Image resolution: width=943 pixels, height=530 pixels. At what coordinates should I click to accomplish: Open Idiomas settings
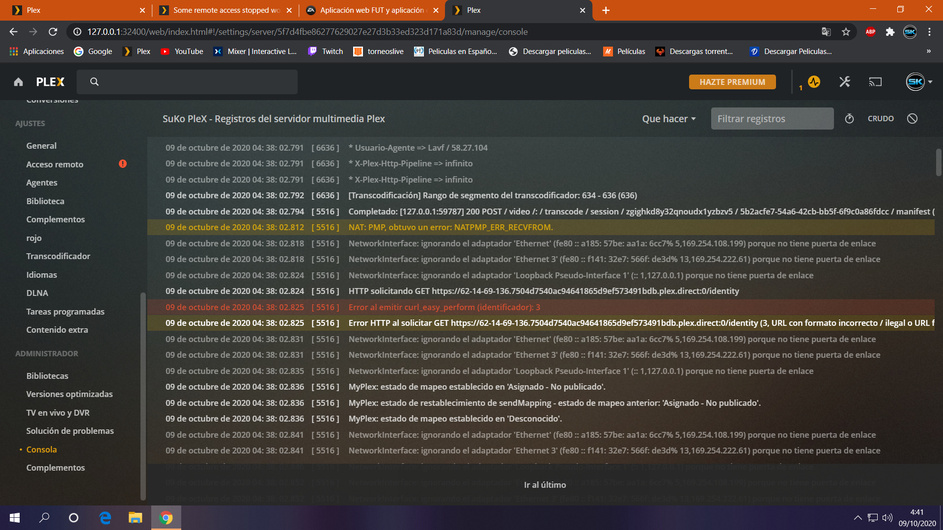point(41,274)
